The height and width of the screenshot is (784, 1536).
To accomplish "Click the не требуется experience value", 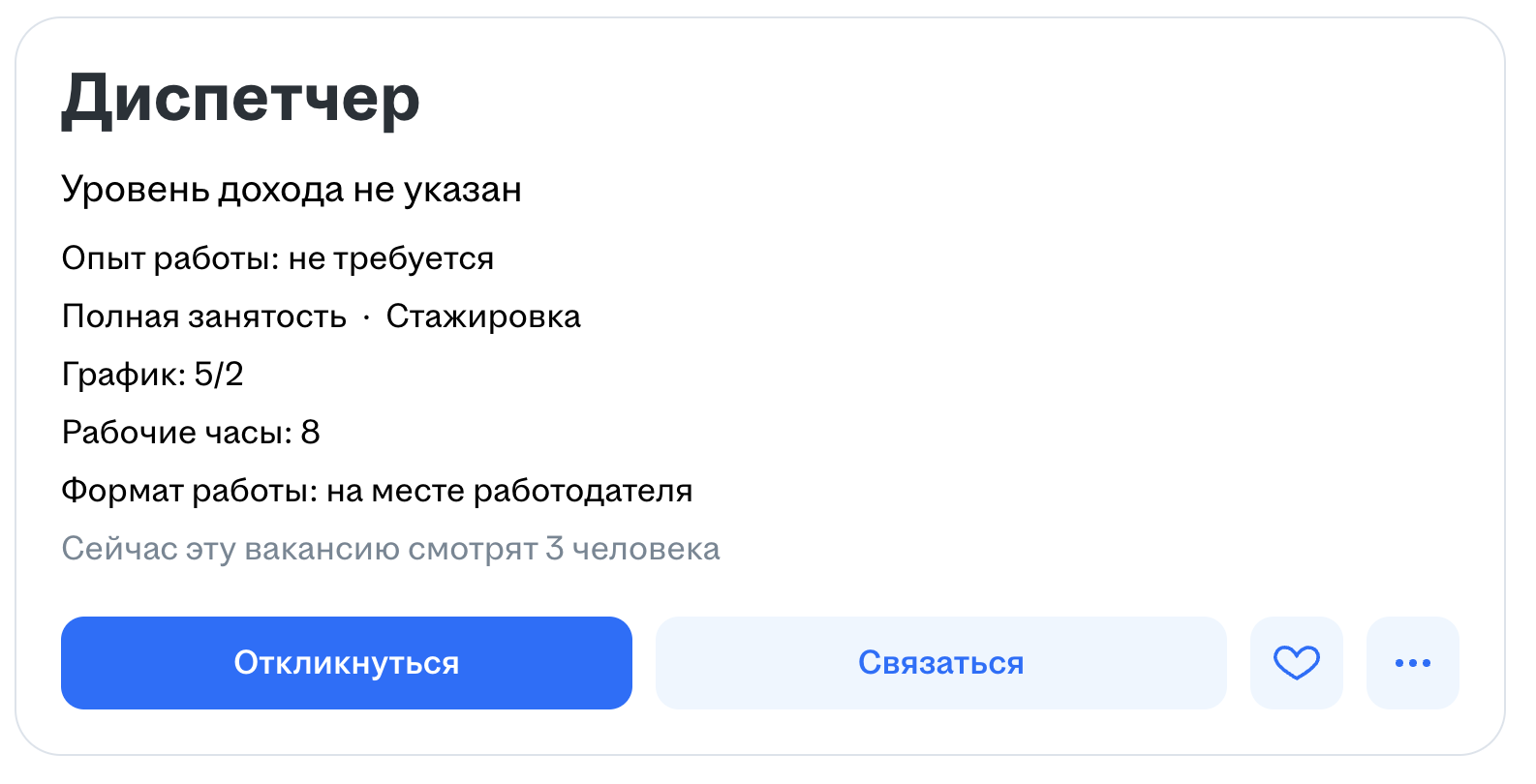I will [x=391, y=258].
